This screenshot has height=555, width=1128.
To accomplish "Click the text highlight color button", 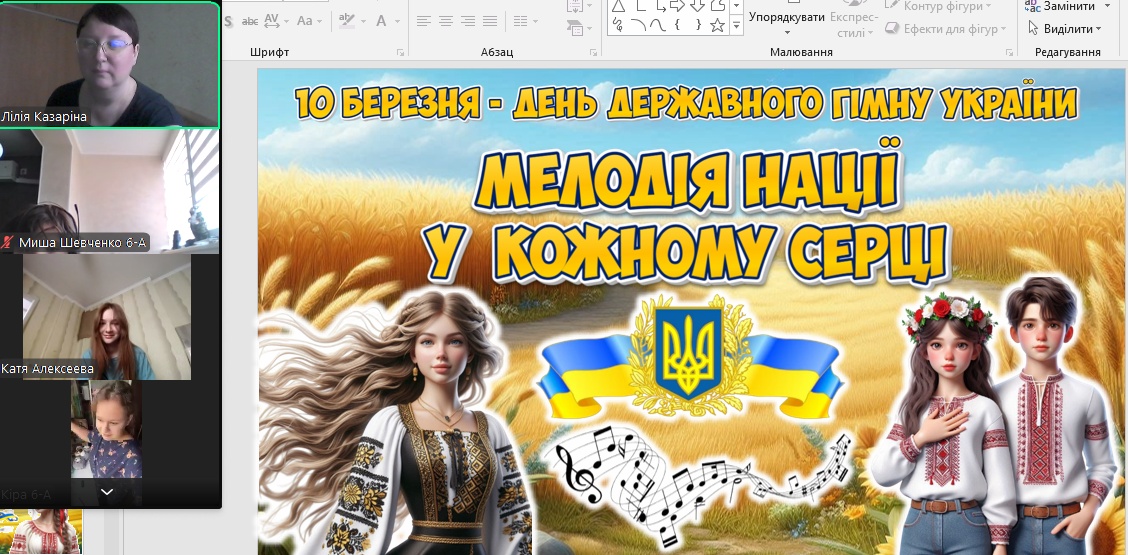I will click(346, 21).
